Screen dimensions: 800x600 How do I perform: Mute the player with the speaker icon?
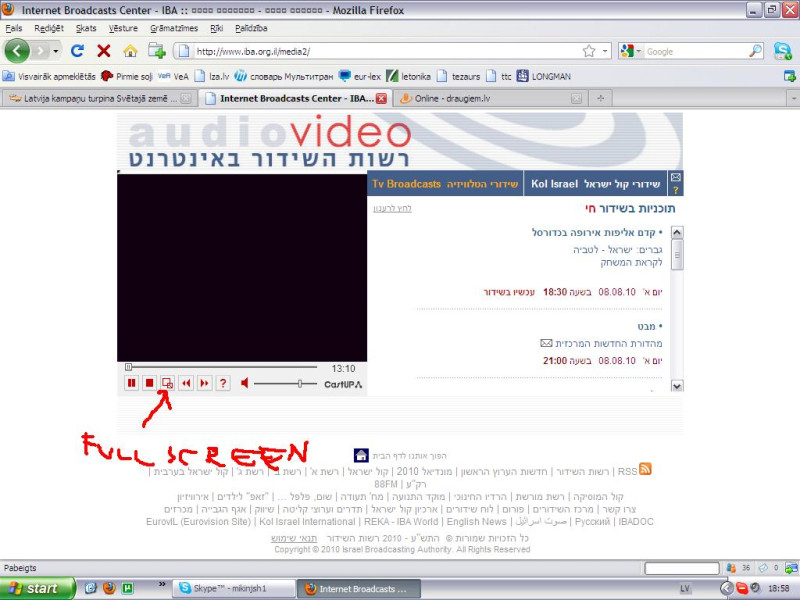245,383
